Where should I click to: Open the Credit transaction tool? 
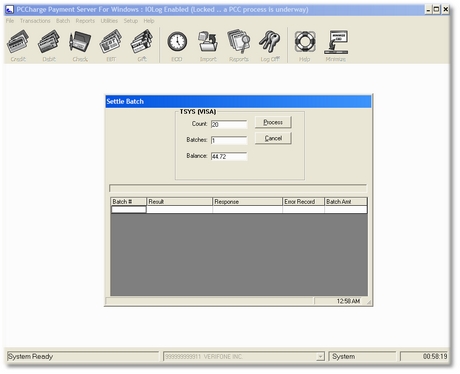pyautogui.click(x=18, y=45)
